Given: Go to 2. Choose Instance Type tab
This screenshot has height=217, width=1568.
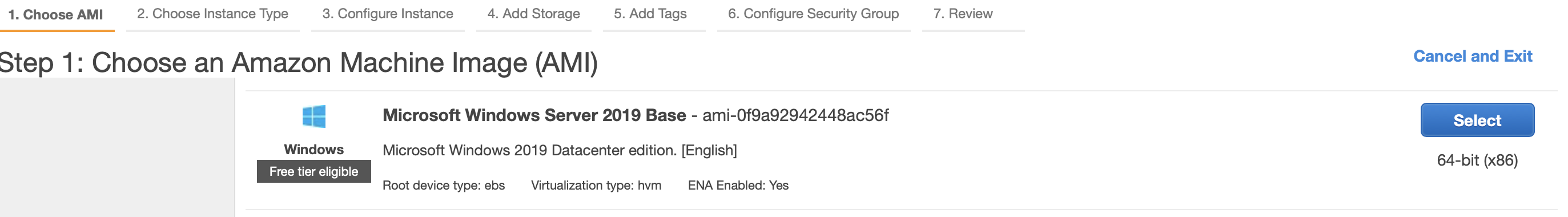Looking at the screenshot, I should coord(212,14).
